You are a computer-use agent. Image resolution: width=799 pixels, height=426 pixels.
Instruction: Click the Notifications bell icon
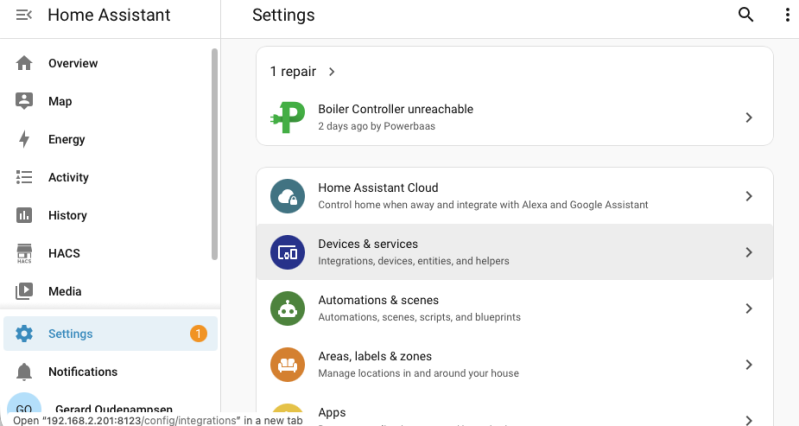coord(24,371)
